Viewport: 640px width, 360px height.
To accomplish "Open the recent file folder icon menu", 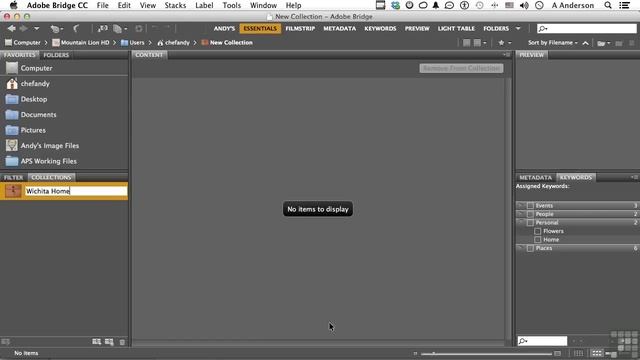I will 603,43.
